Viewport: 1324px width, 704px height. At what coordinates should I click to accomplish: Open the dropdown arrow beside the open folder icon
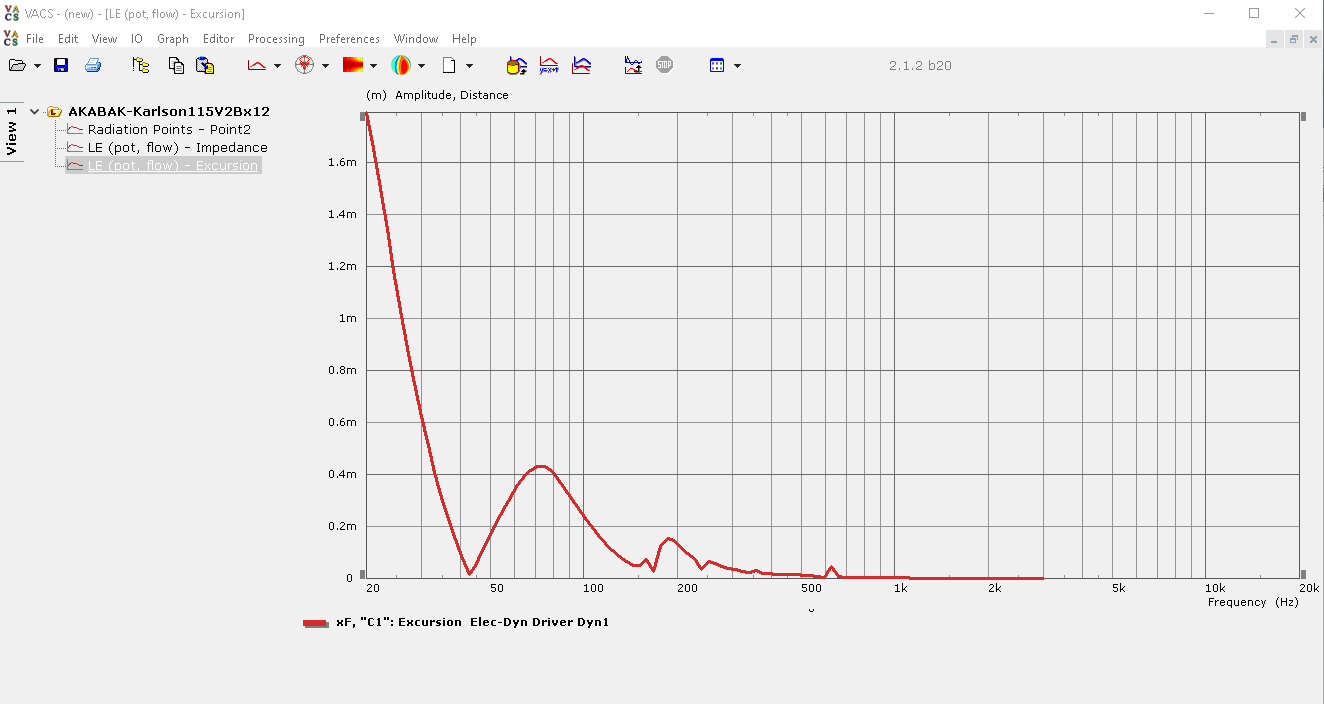(37, 66)
